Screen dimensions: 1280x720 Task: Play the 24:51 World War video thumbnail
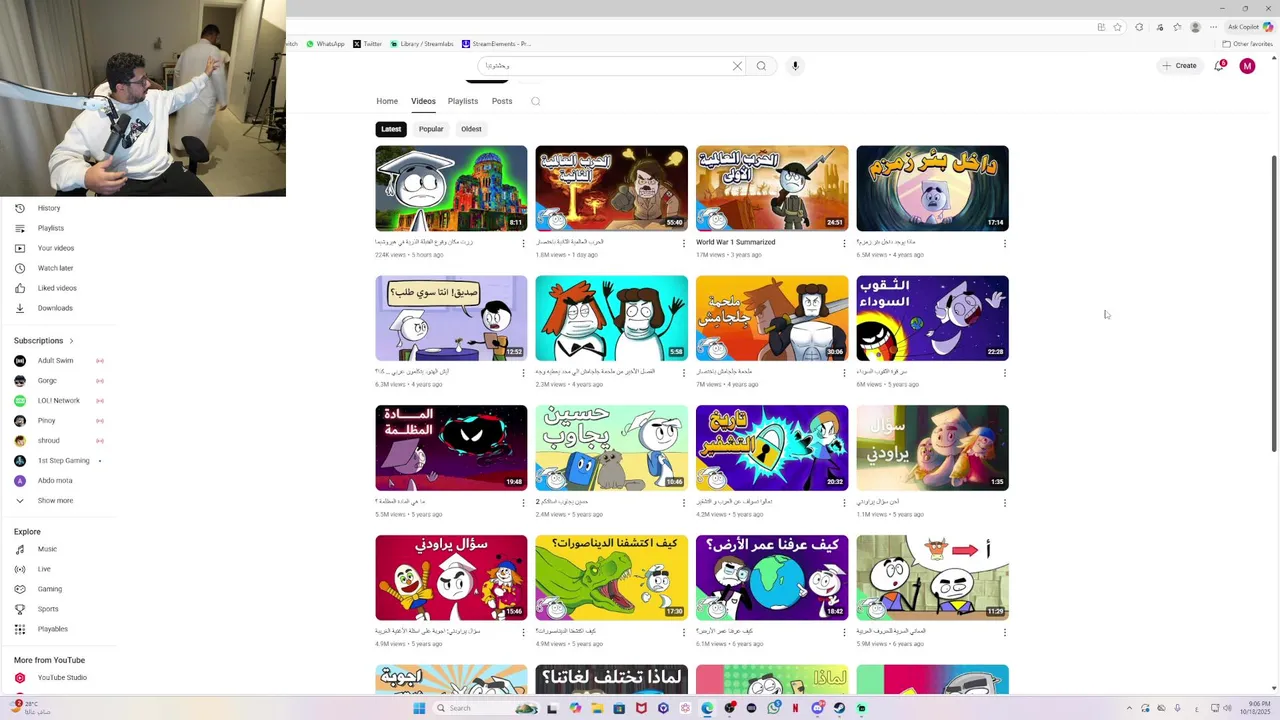coord(772,188)
